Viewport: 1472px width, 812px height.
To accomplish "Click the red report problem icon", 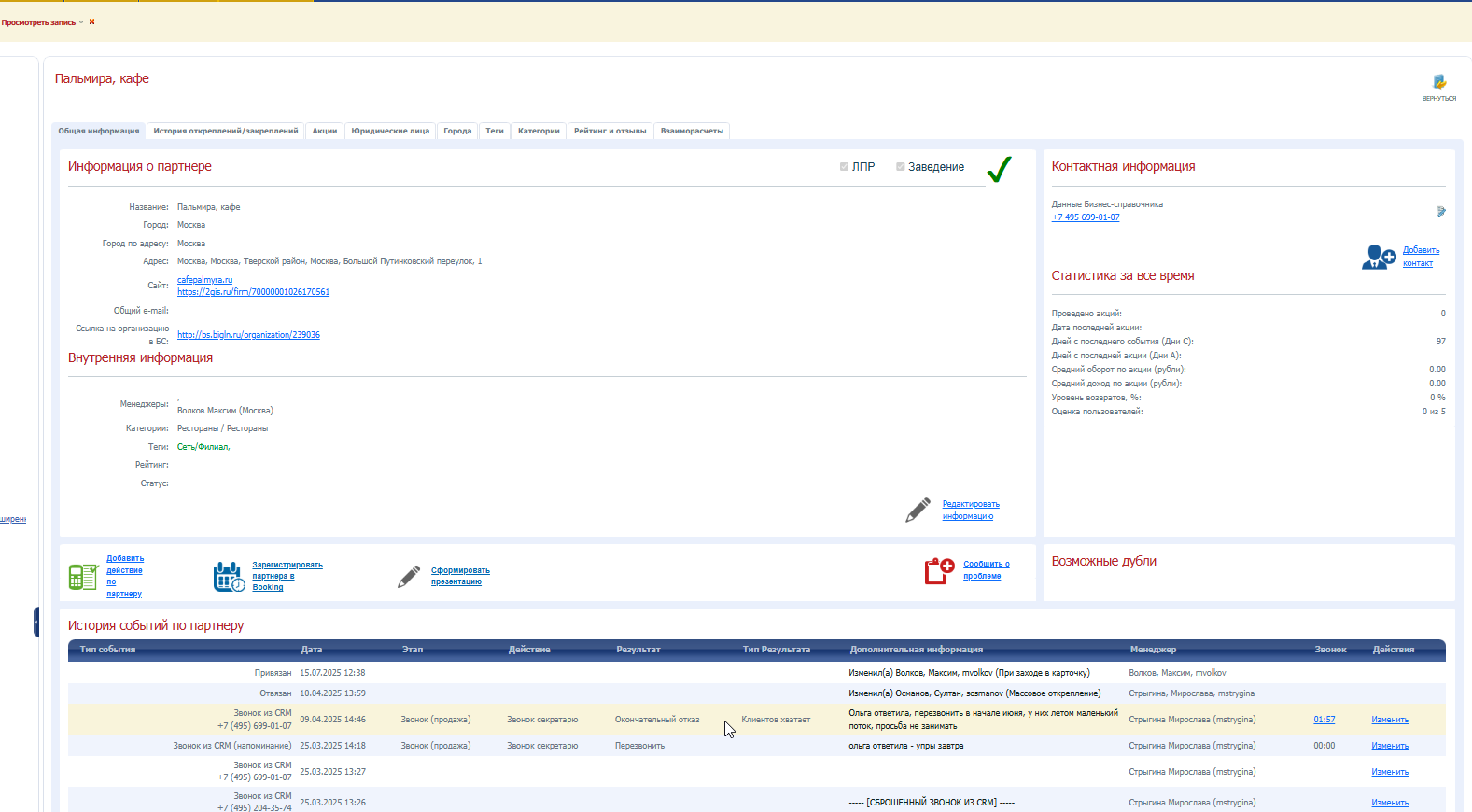I will coord(939,571).
